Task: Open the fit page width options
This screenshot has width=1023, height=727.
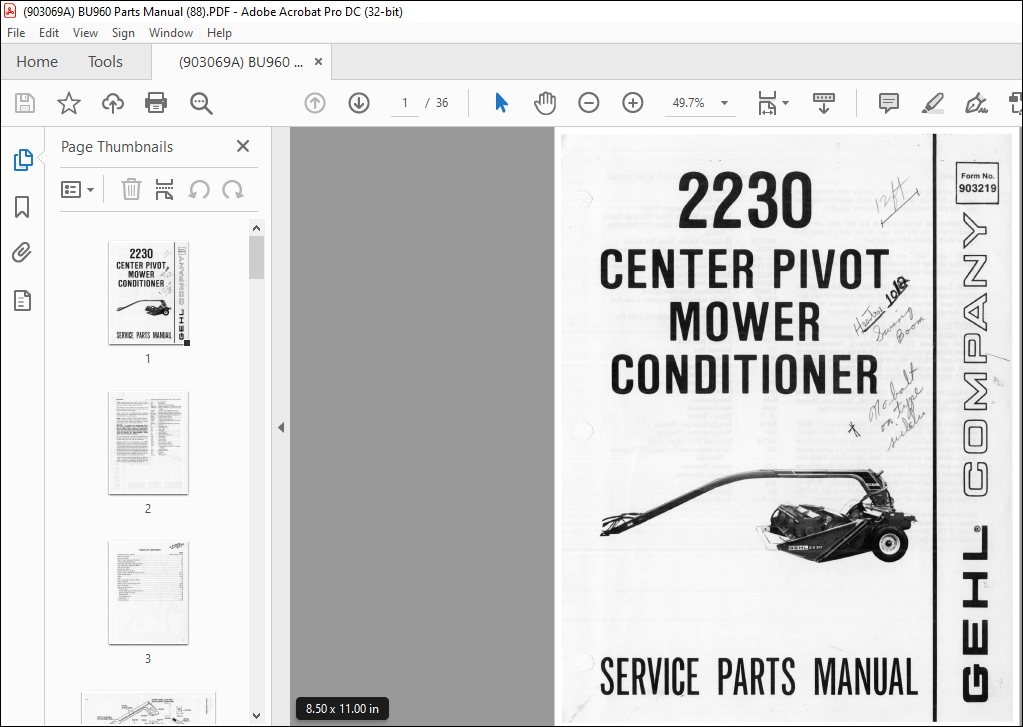Action: tap(773, 103)
